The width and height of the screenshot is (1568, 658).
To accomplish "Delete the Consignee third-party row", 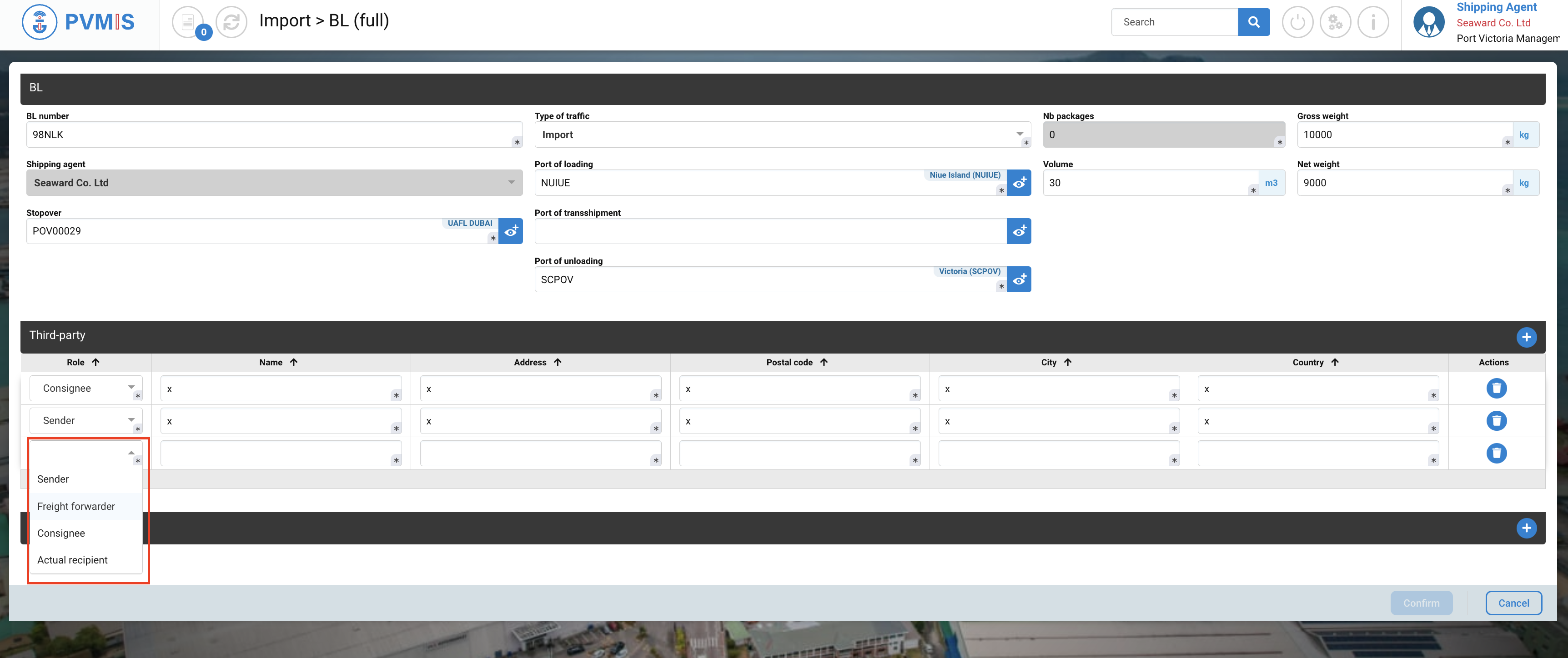I will tap(1496, 388).
